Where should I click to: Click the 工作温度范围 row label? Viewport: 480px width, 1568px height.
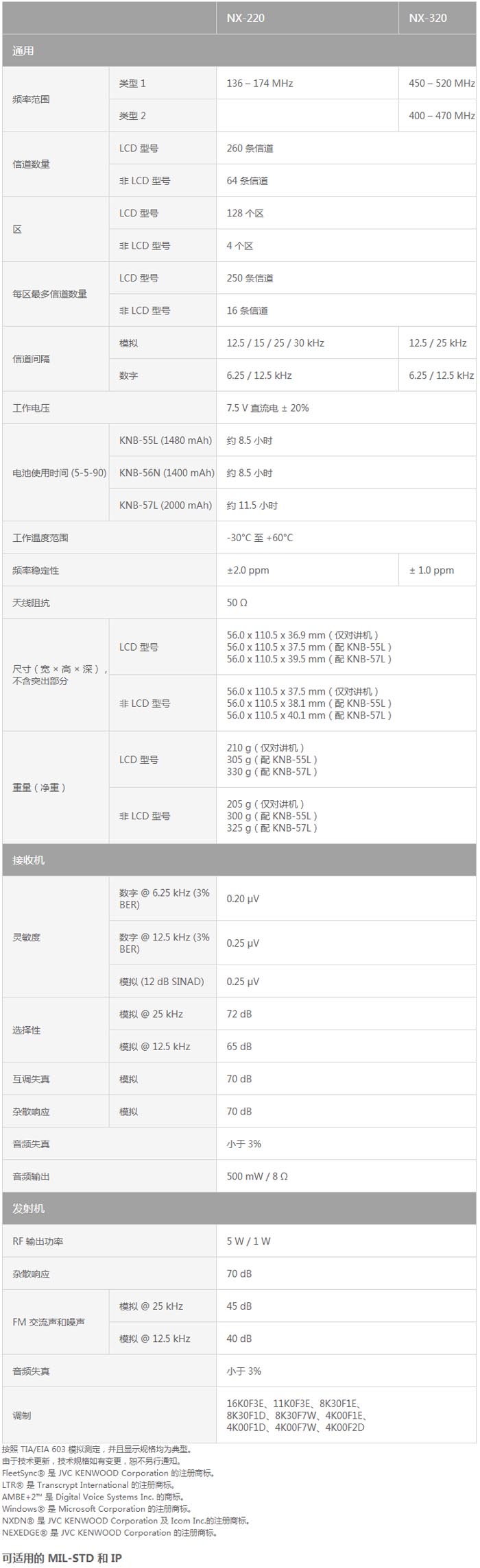40,538
